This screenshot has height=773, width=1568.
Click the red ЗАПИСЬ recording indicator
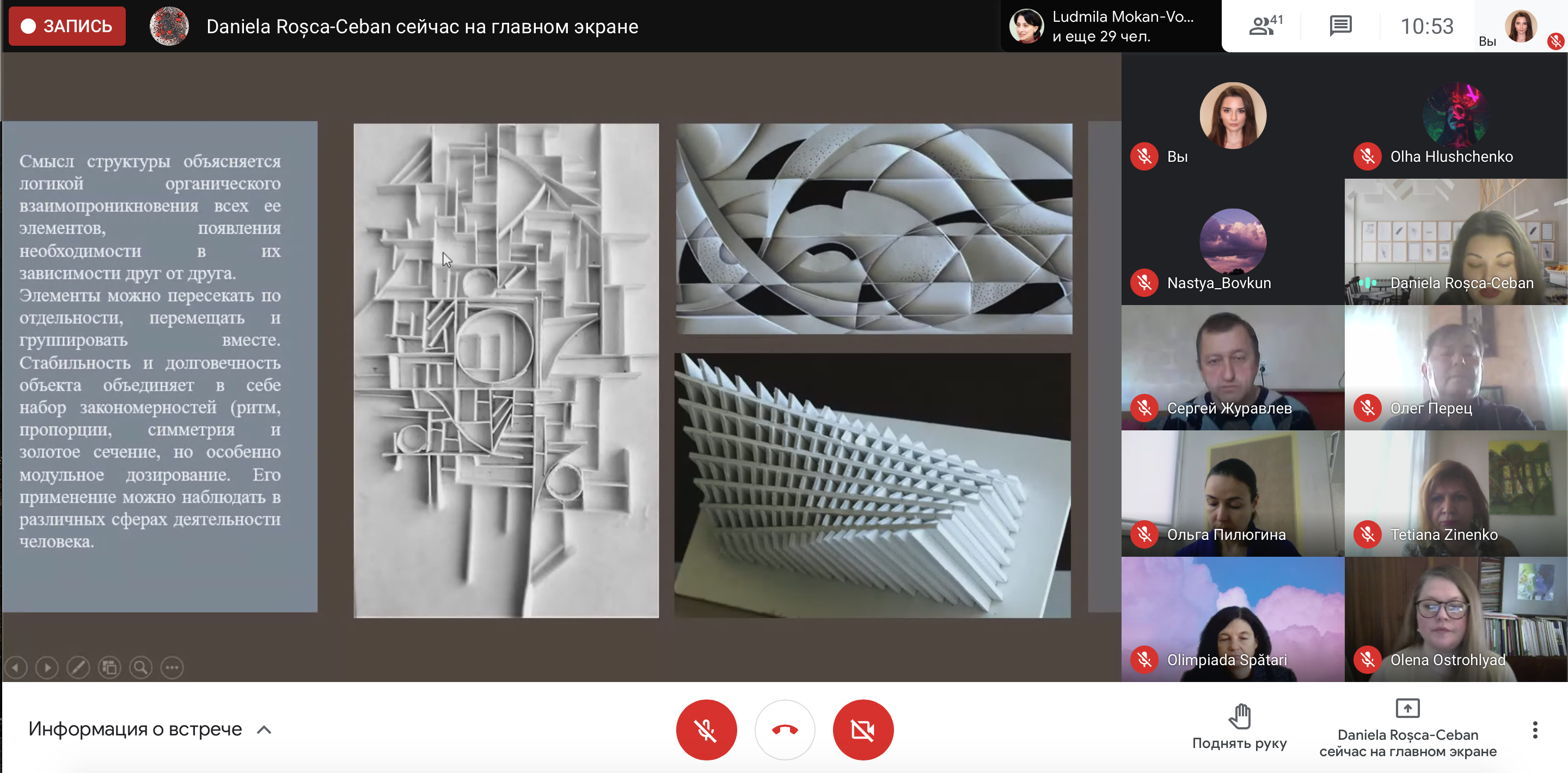[x=67, y=26]
